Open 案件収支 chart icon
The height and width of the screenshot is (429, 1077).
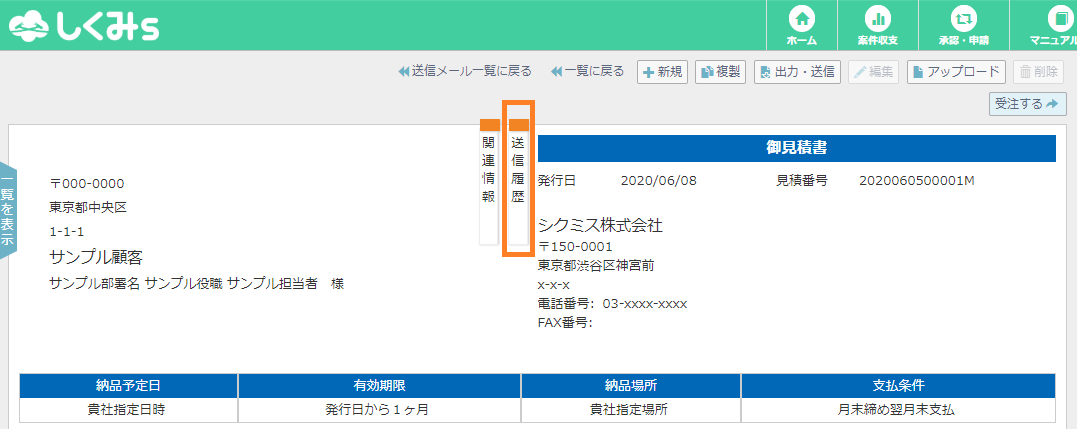coord(878,25)
